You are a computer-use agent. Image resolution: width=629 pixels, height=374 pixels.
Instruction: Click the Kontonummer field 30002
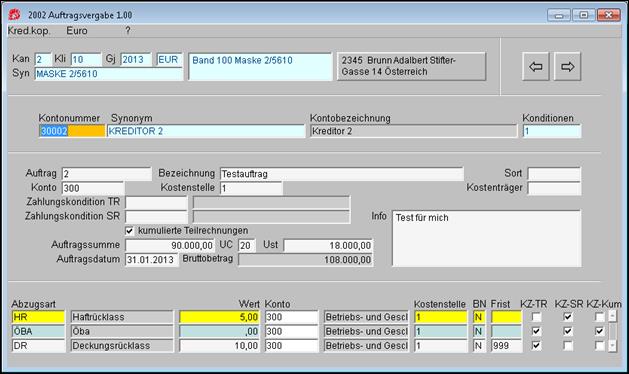72,131
